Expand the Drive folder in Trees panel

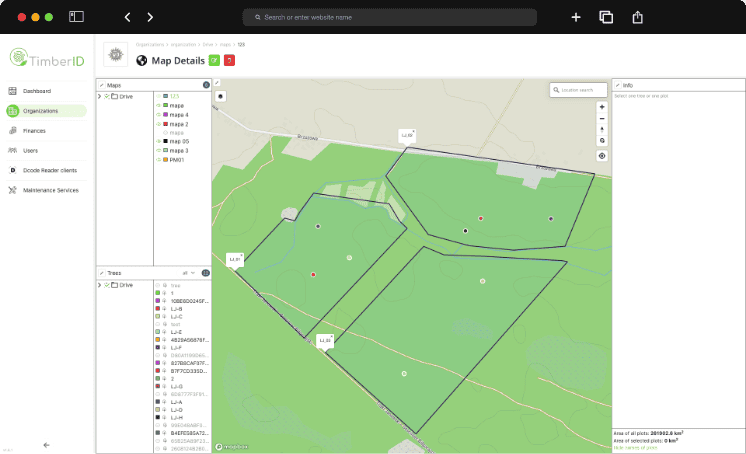(99, 285)
